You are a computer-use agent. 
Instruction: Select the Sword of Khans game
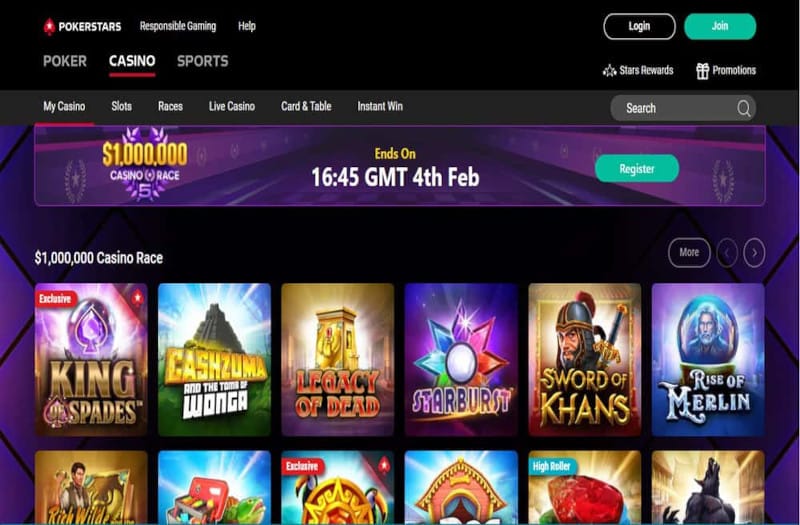585,360
